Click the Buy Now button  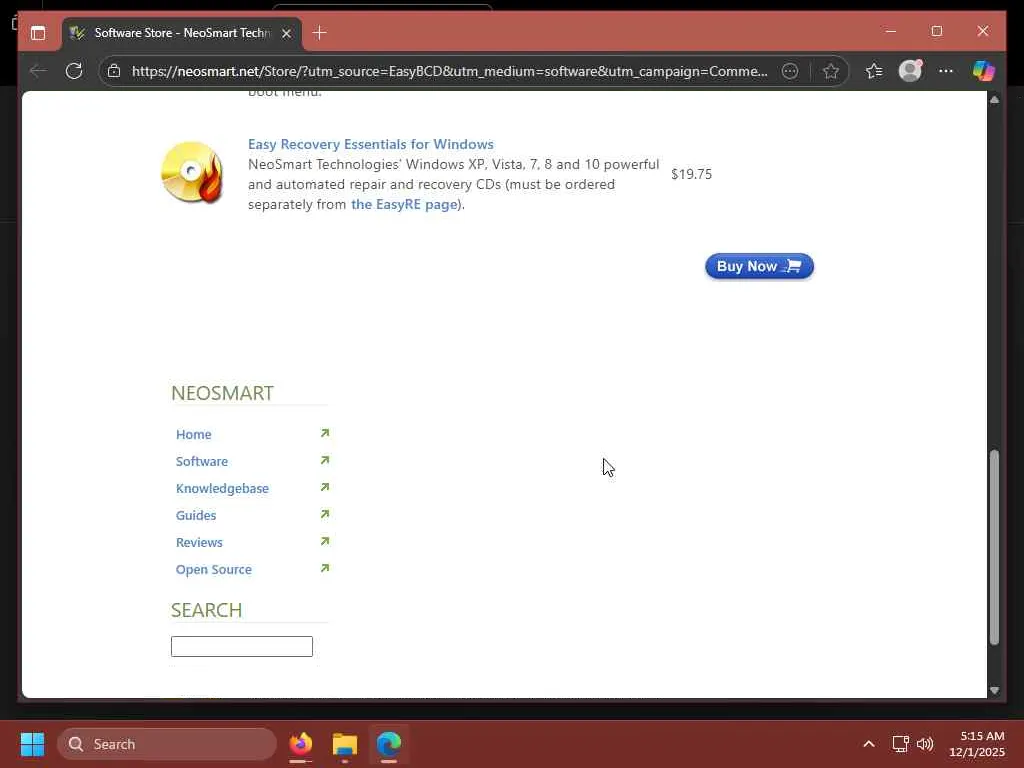tap(759, 266)
